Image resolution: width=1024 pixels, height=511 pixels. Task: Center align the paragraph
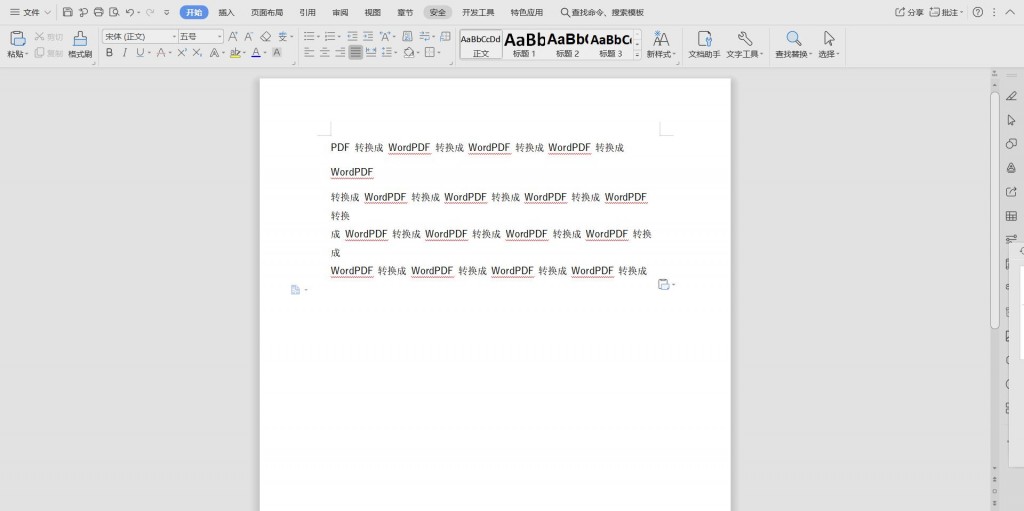click(x=325, y=52)
